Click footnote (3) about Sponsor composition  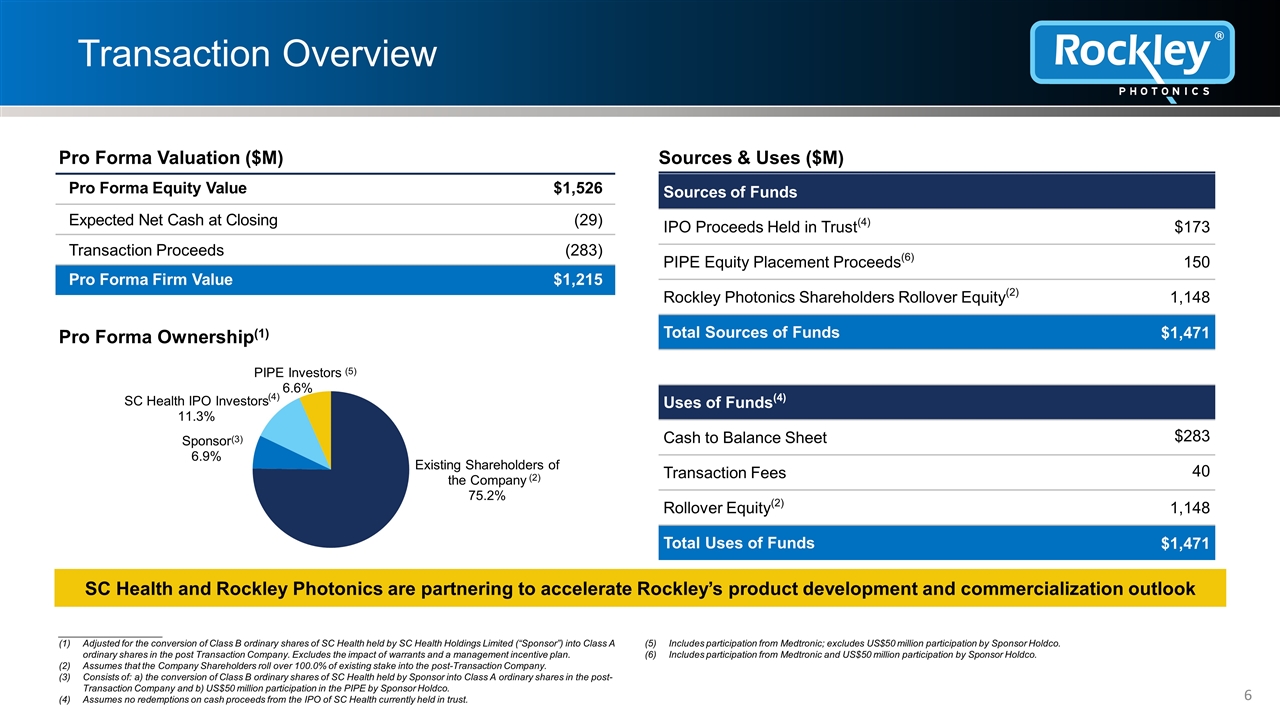click(335, 683)
